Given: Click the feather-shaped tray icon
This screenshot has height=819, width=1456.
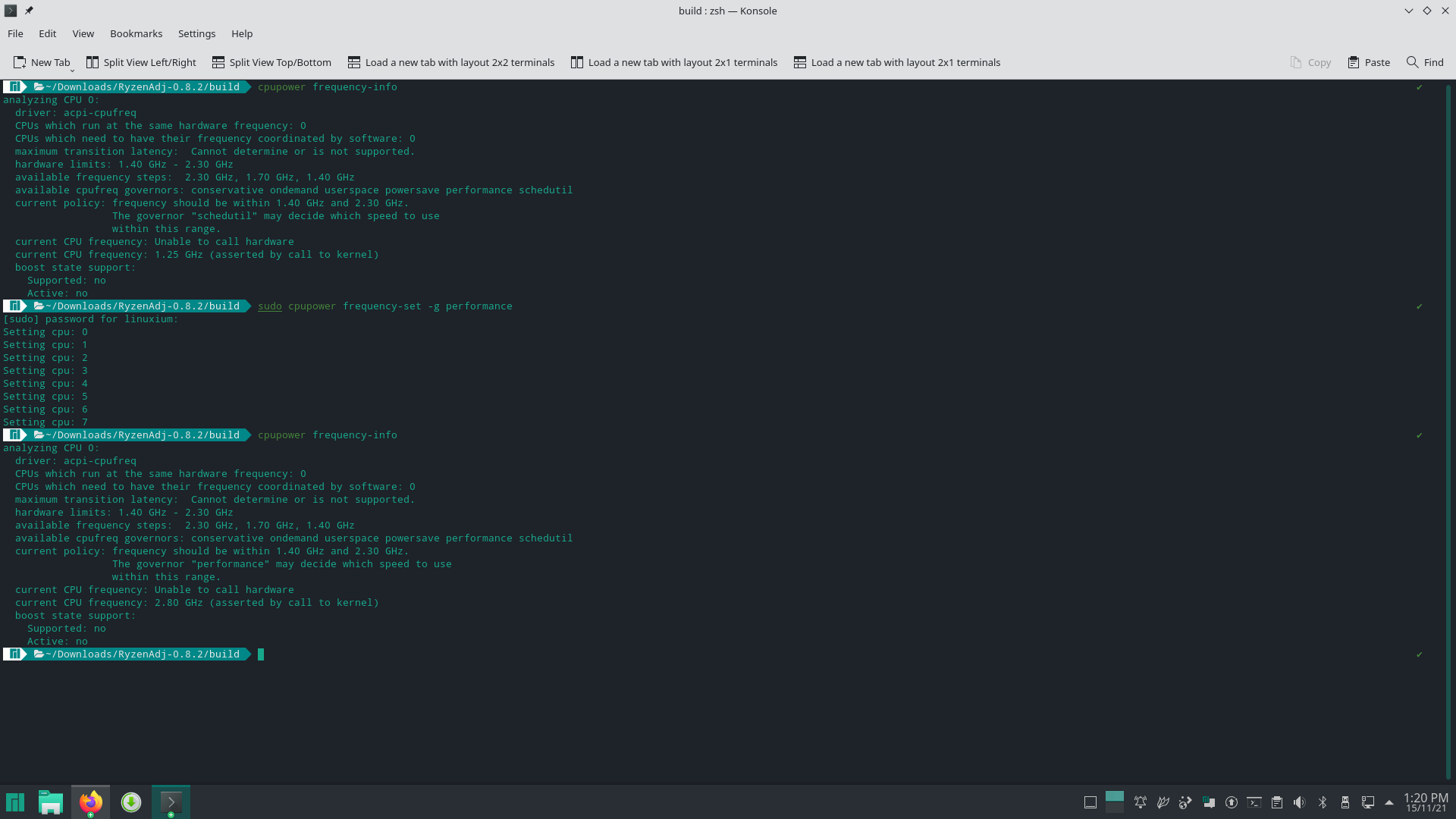Looking at the screenshot, I should 1163,802.
